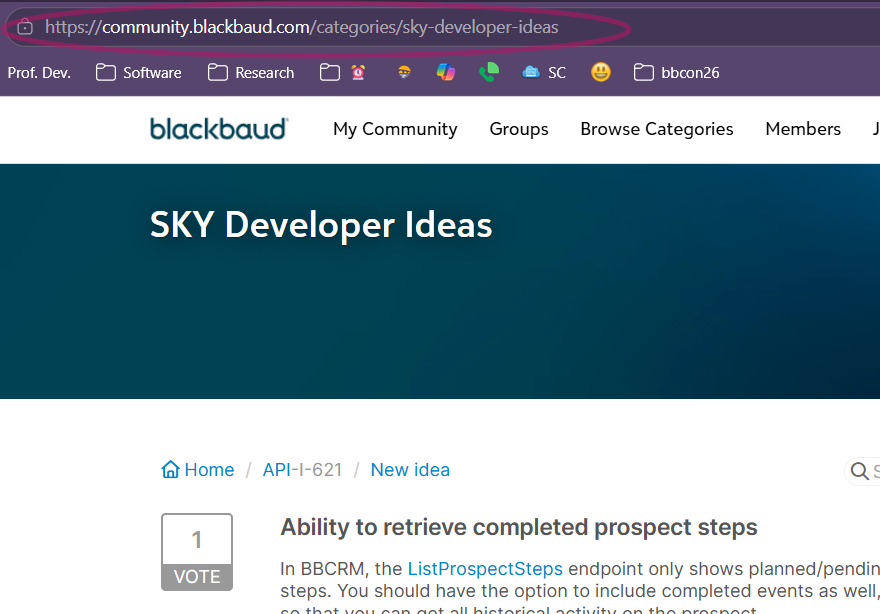This screenshot has height=614, width=880.
Task: Open the bbcon26 bookmarks folder
Action: coord(676,73)
